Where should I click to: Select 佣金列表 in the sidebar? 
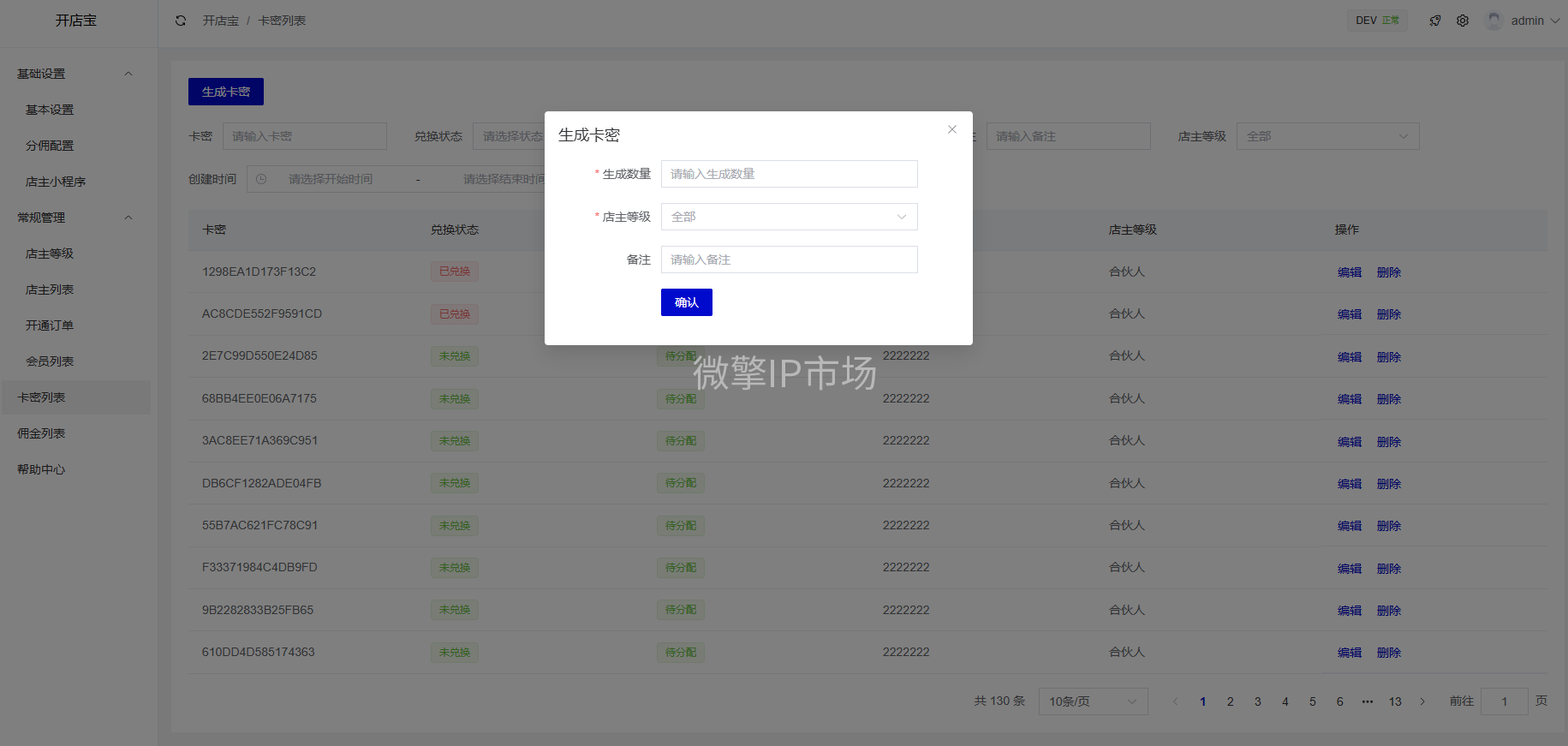point(41,433)
